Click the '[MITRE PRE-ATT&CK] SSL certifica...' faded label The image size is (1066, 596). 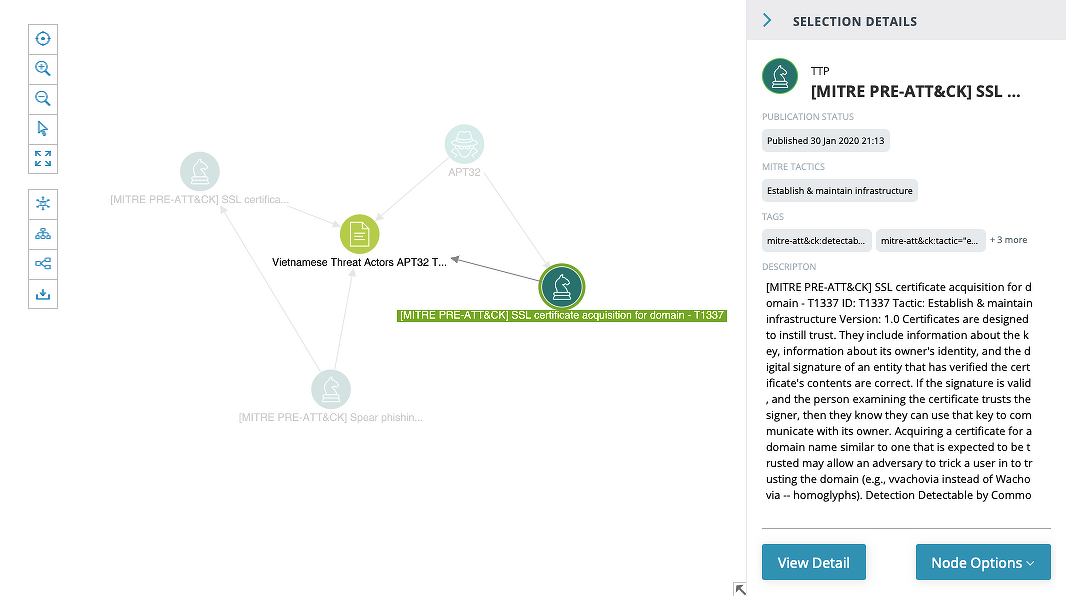pos(200,200)
